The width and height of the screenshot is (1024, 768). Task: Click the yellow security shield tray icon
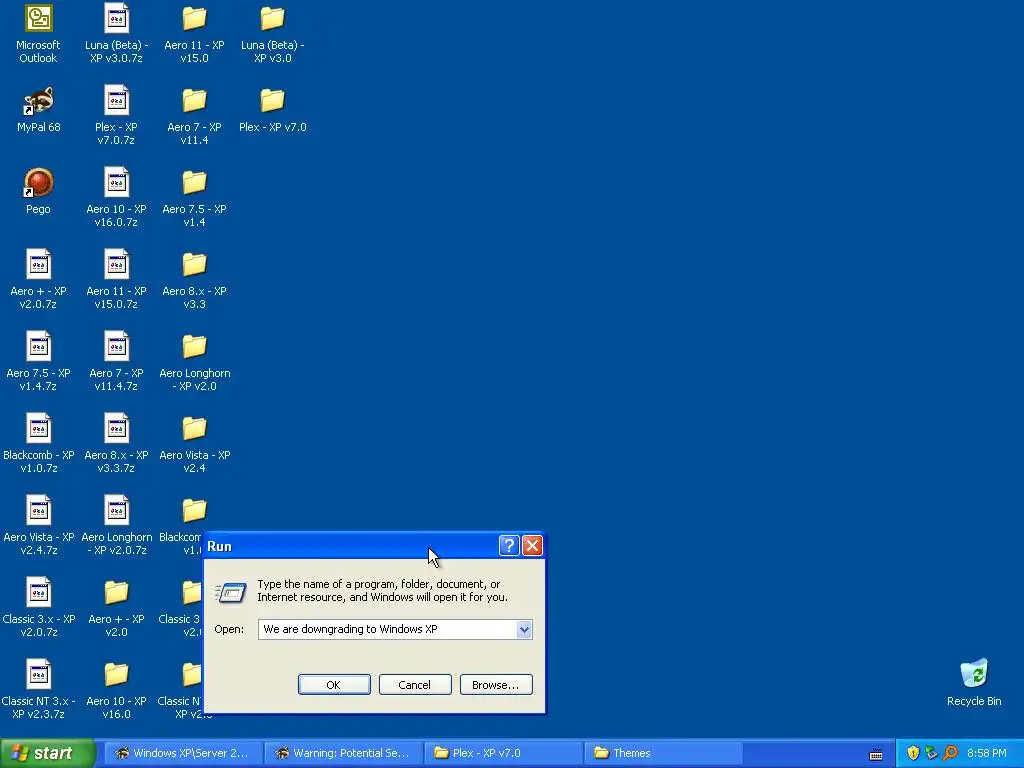click(x=913, y=753)
